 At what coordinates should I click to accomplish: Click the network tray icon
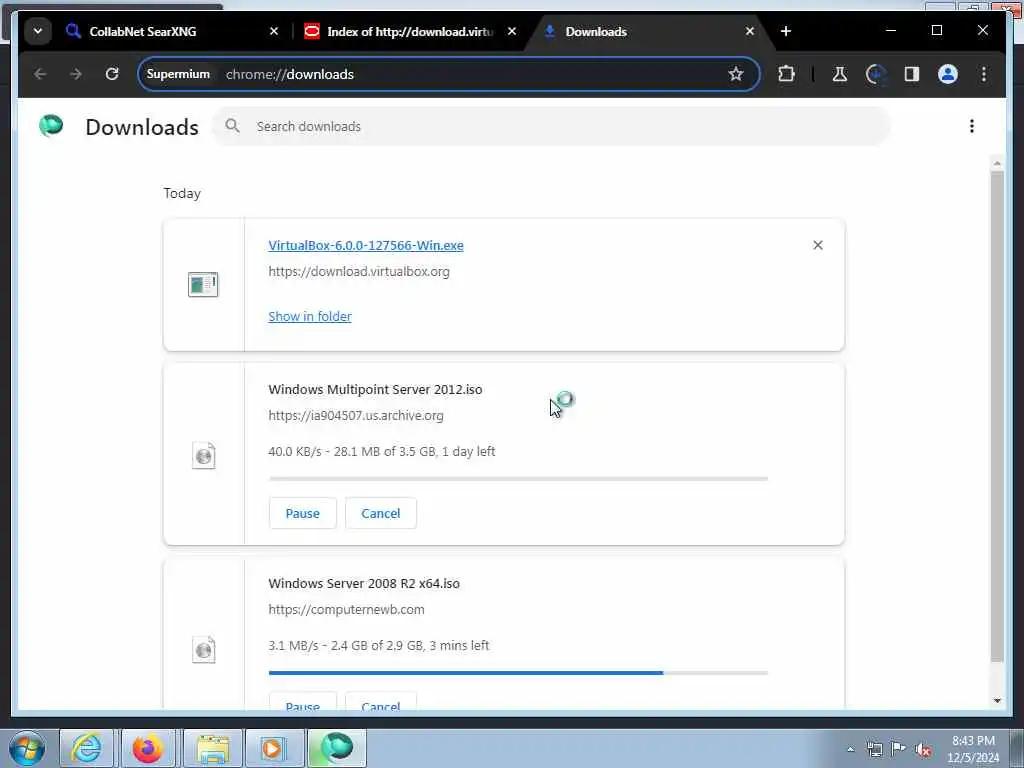[874, 749]
